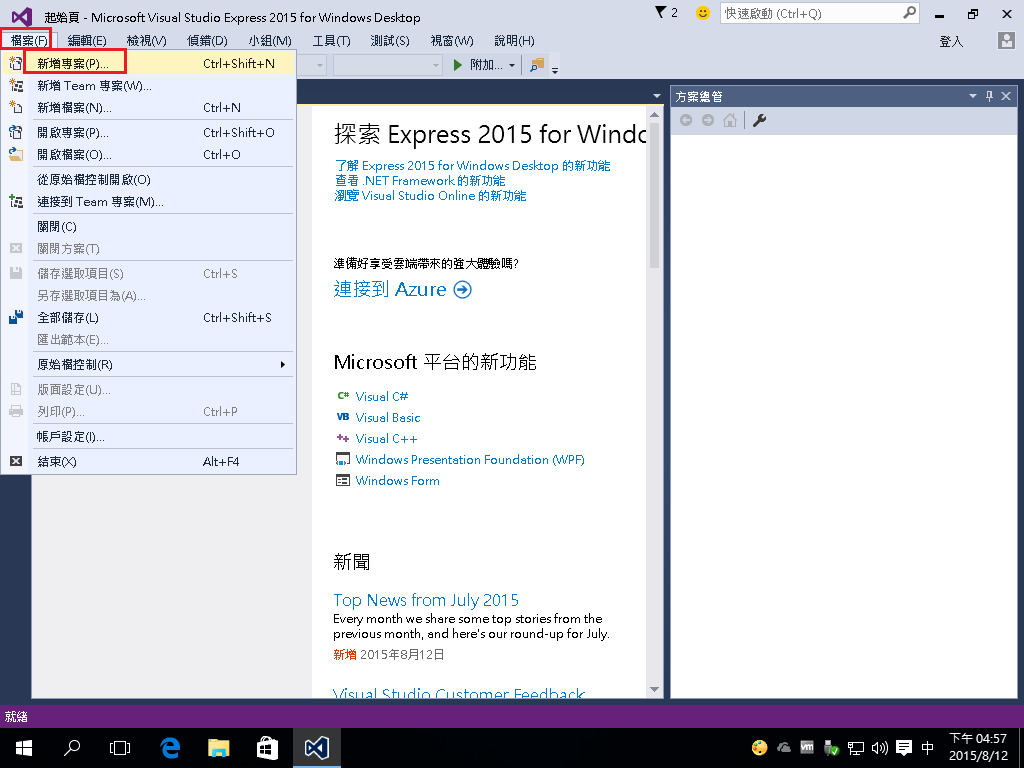Click the notifications flag icon
This screenshot has height=768, width=1024.
pyautogui.click(x=661, y=12)
